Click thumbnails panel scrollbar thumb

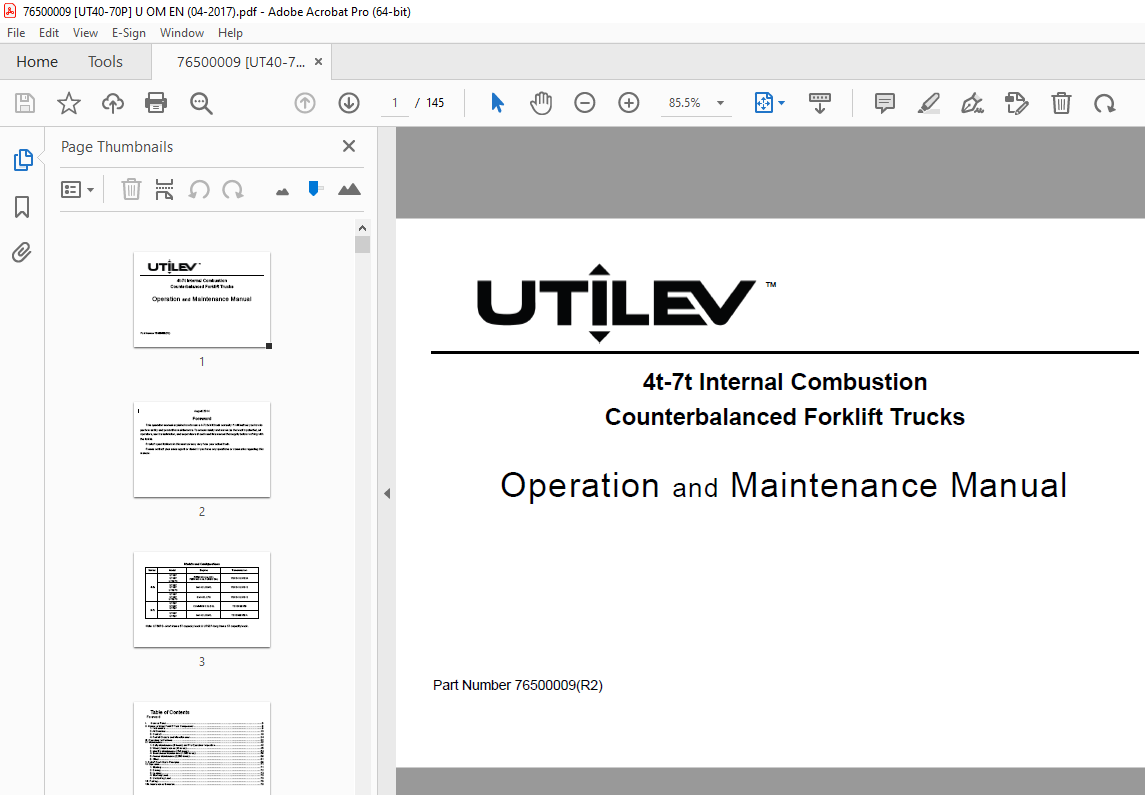[x=362, y=244]
